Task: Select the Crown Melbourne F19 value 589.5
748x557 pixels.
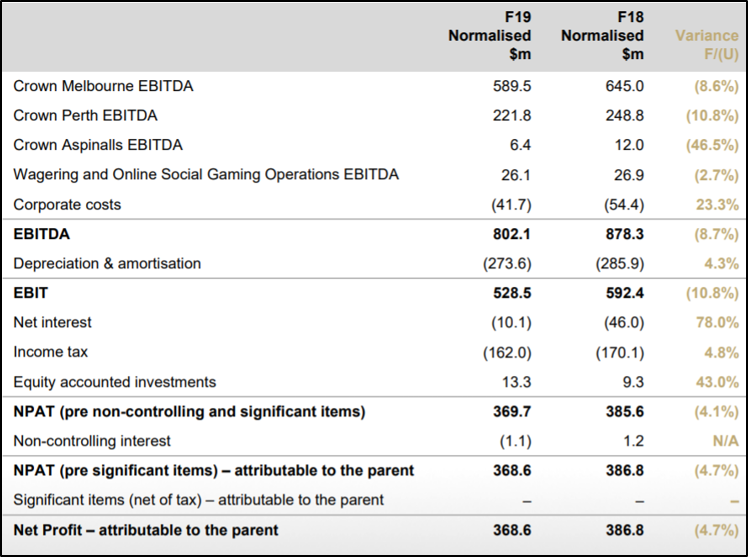Action: [512, 86]
